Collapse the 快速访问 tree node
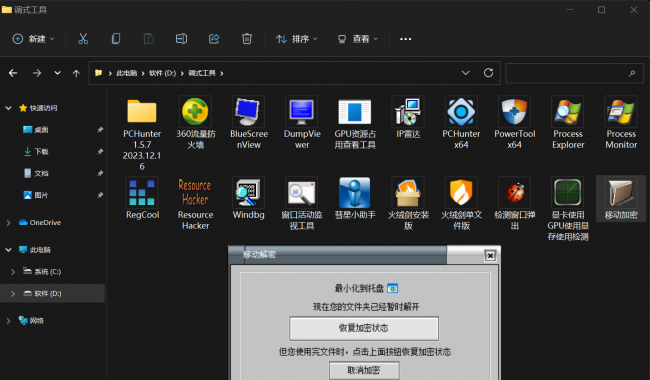Screen dimensions: 650x380 pos(8,108)
